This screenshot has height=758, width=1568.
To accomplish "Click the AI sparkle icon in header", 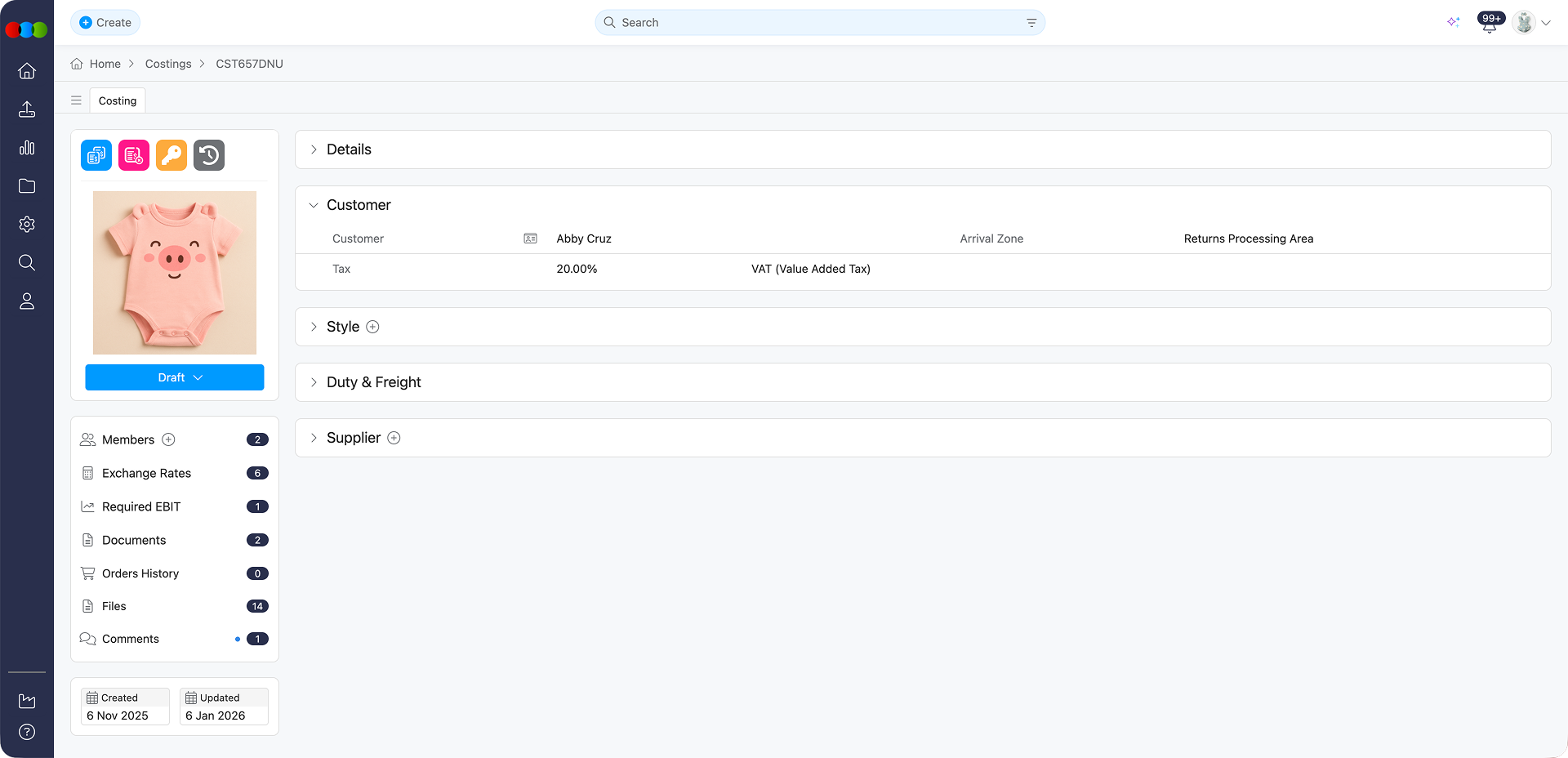I will click(1453, 22).
